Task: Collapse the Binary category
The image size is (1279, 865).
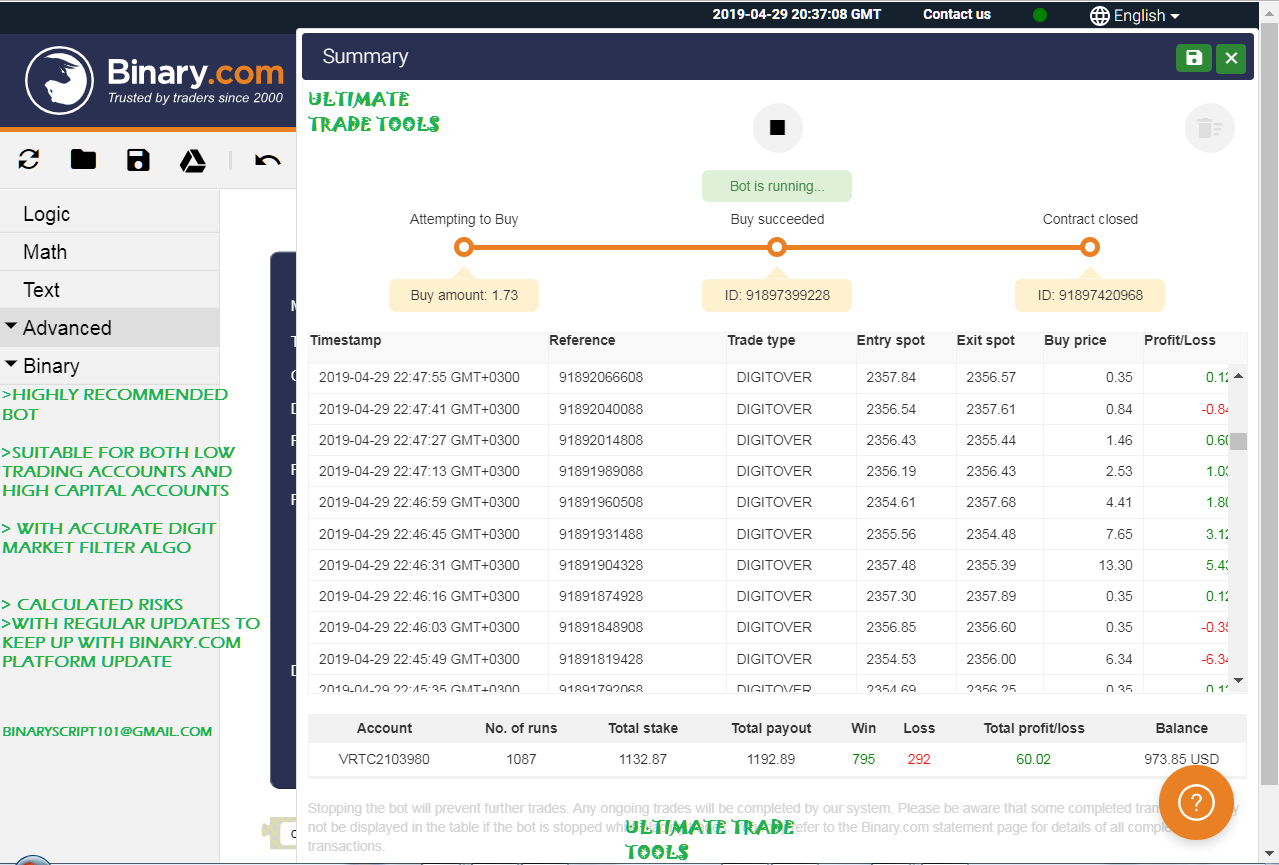Action: 109,366
